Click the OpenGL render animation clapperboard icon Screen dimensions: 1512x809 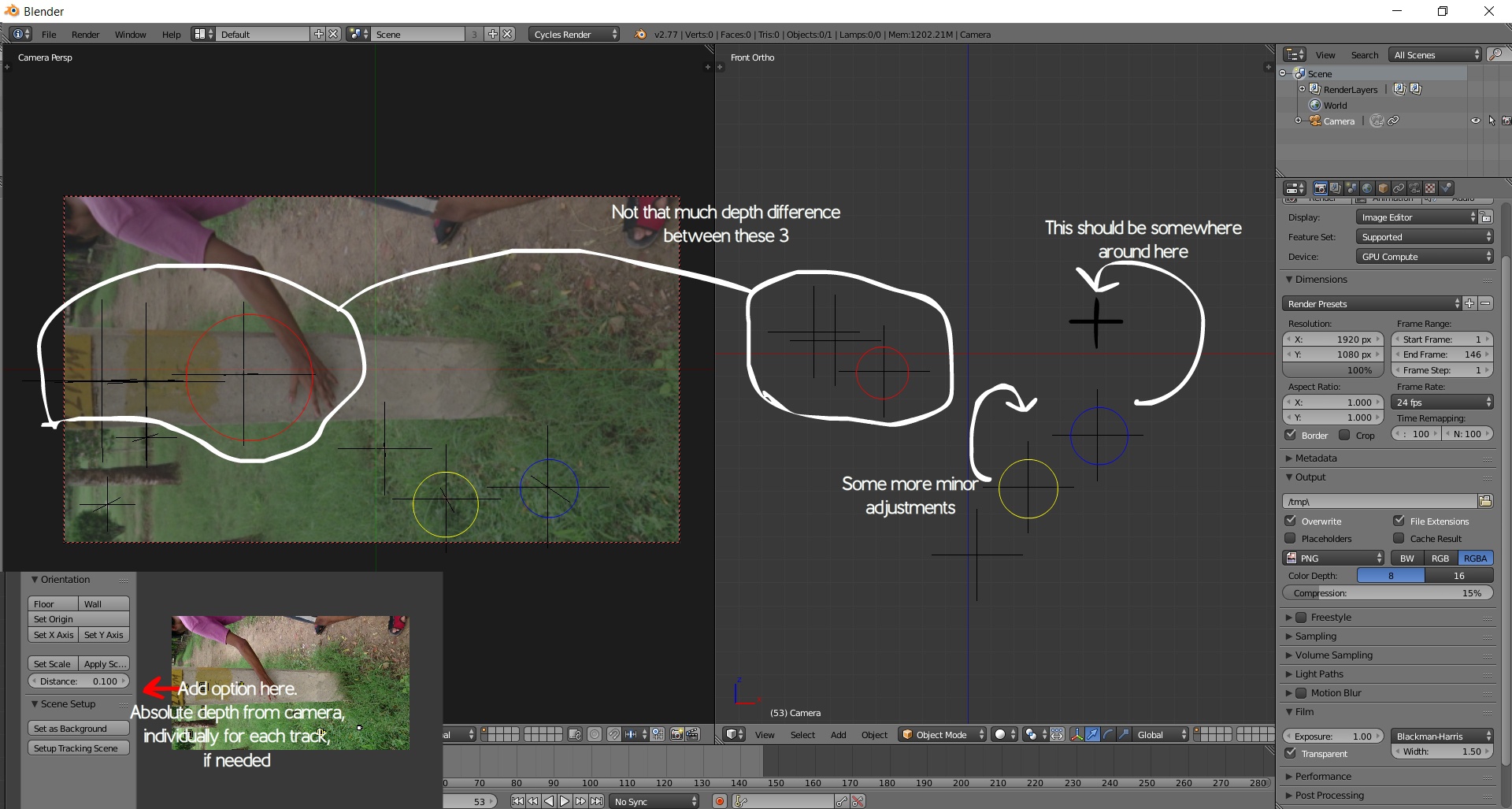tap(692, 734)
